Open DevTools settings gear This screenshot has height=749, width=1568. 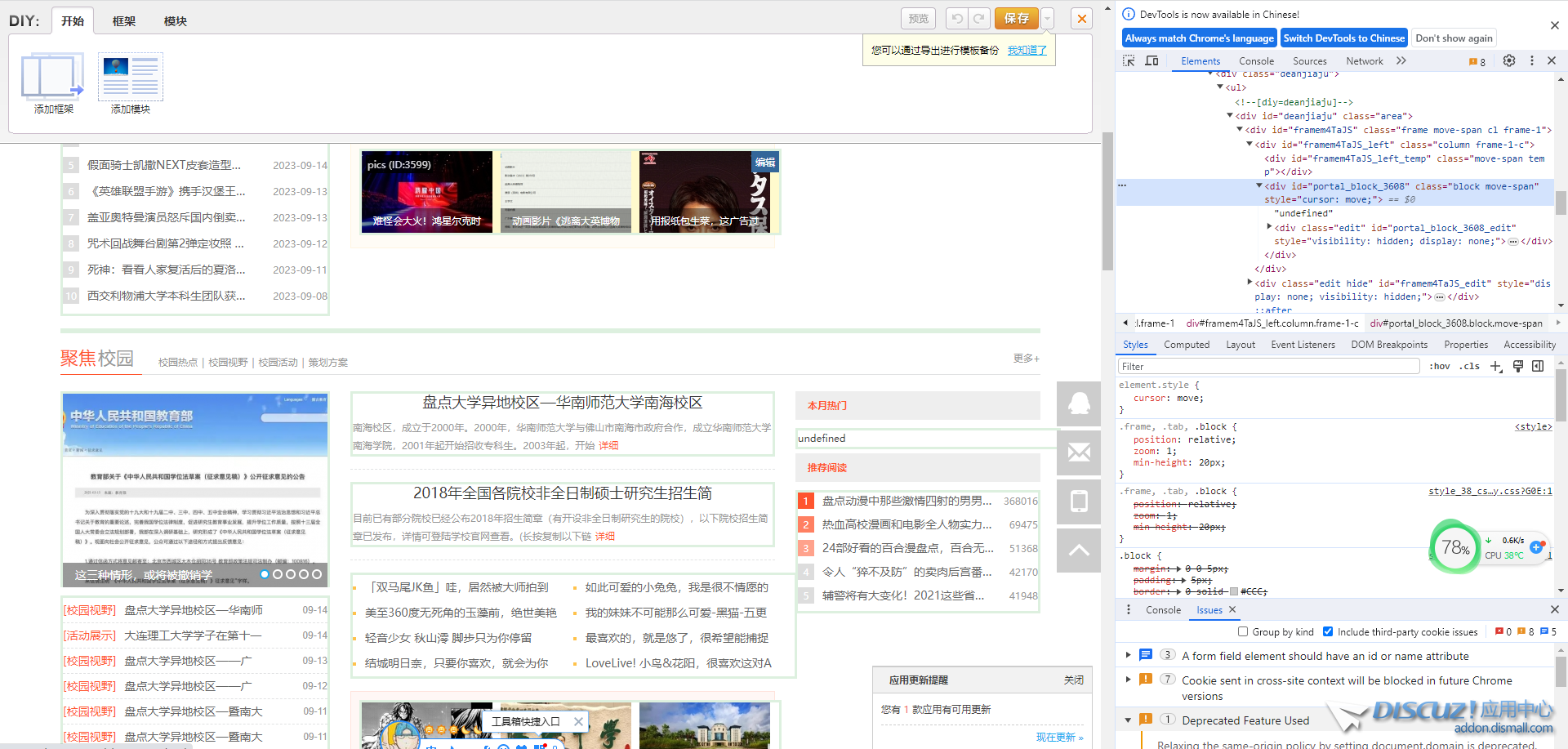pyautogui.click(x=1509, y=60)
